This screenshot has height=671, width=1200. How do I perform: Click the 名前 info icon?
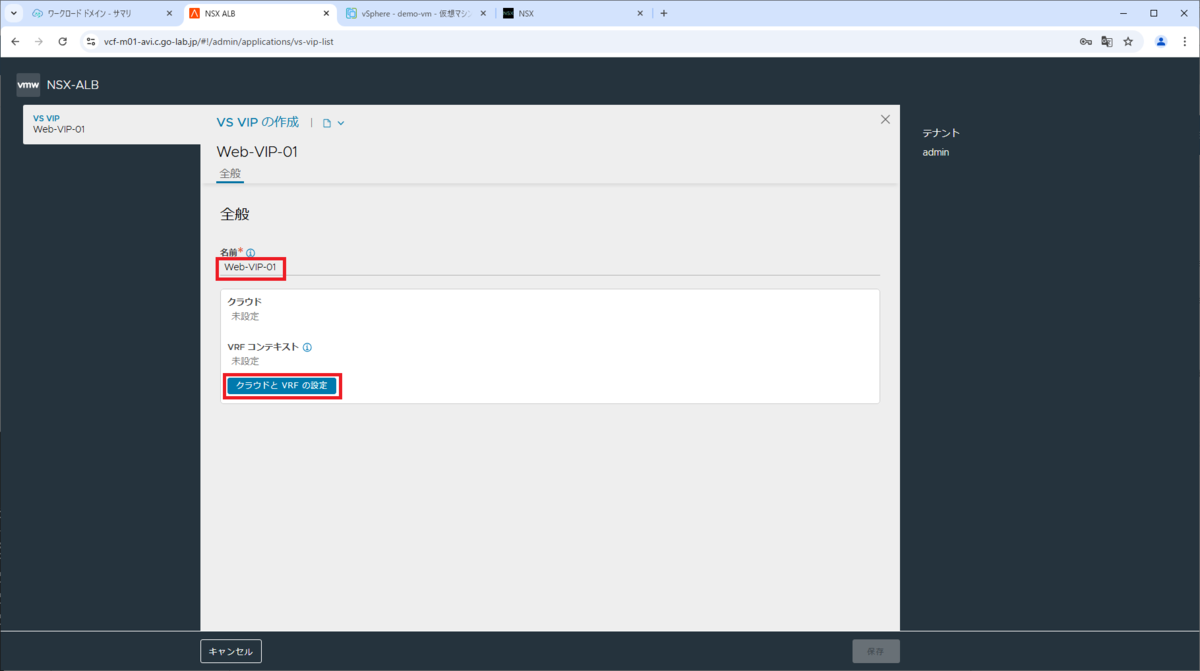(251, 253)
